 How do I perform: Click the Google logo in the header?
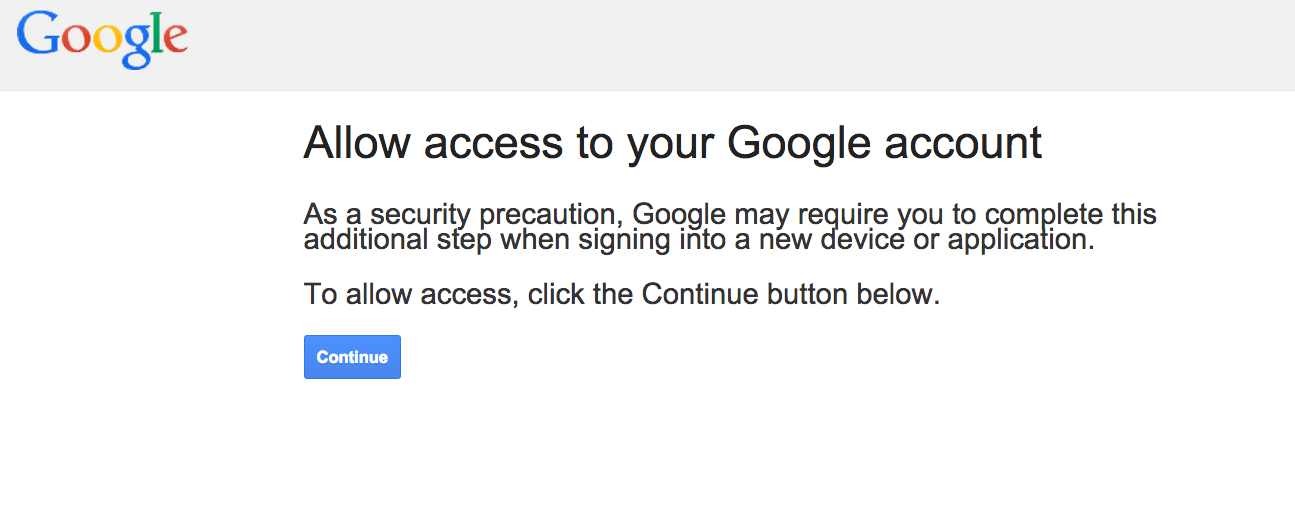coord(102,39)
